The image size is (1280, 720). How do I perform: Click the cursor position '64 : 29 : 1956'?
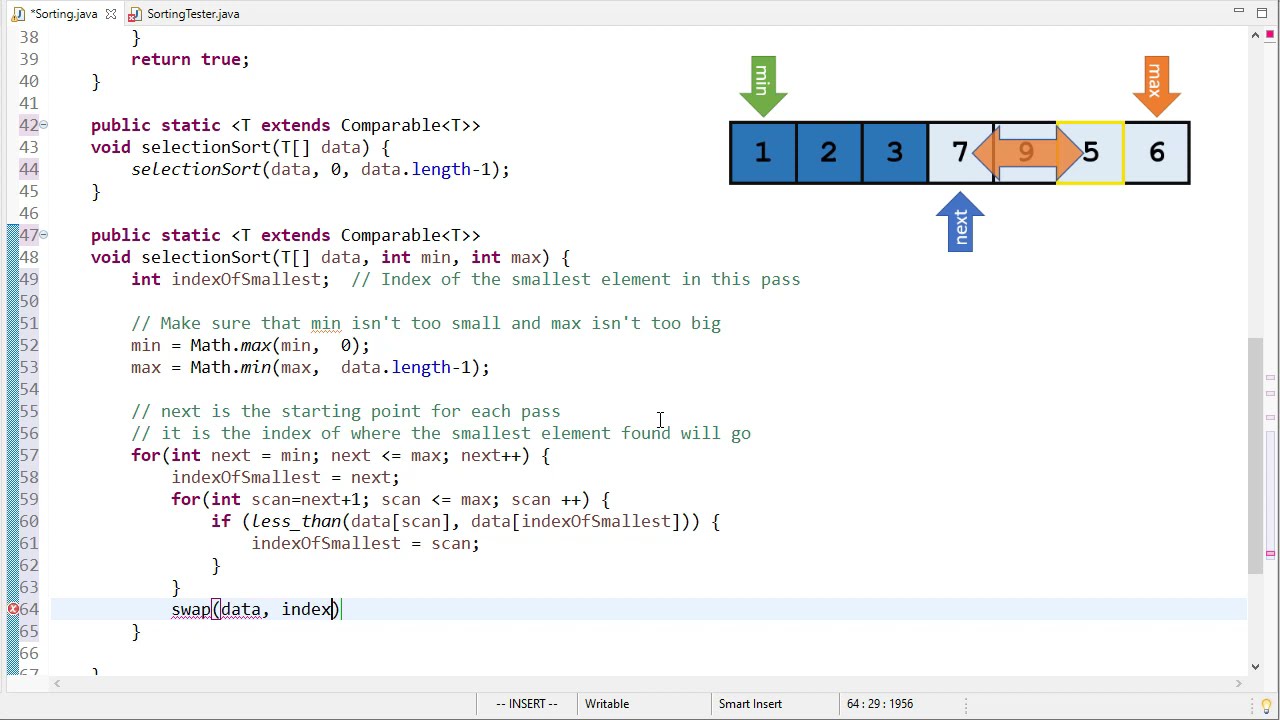click(880, 704)
